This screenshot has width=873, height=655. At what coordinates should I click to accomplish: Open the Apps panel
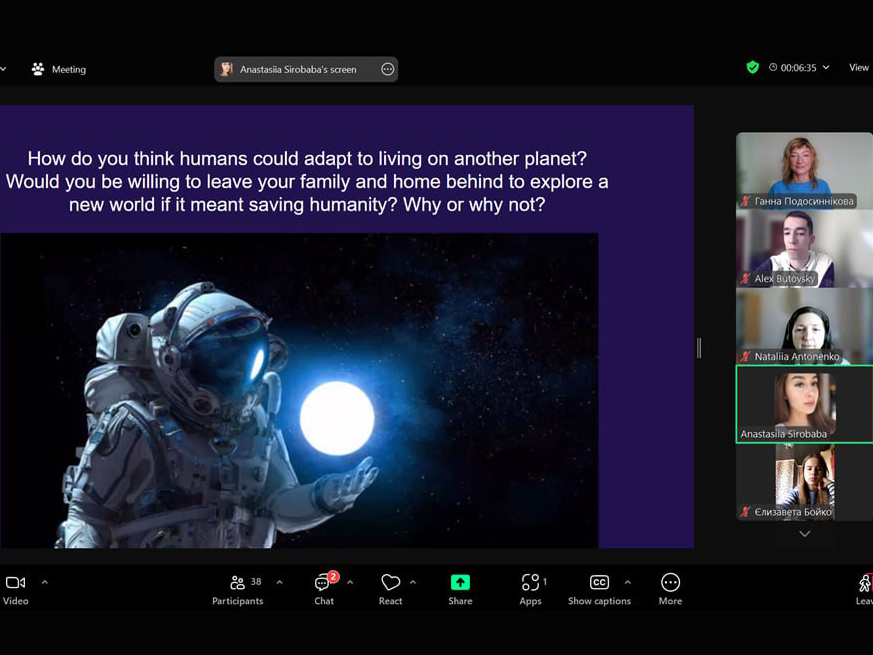click(530, 589)
